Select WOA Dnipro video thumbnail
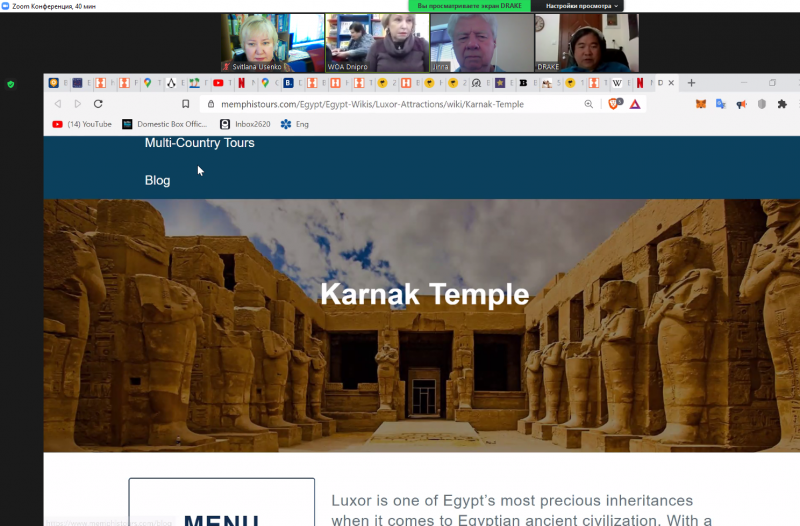Image resolution: width=800 pixels, height=526 pixels. (378, 43)
